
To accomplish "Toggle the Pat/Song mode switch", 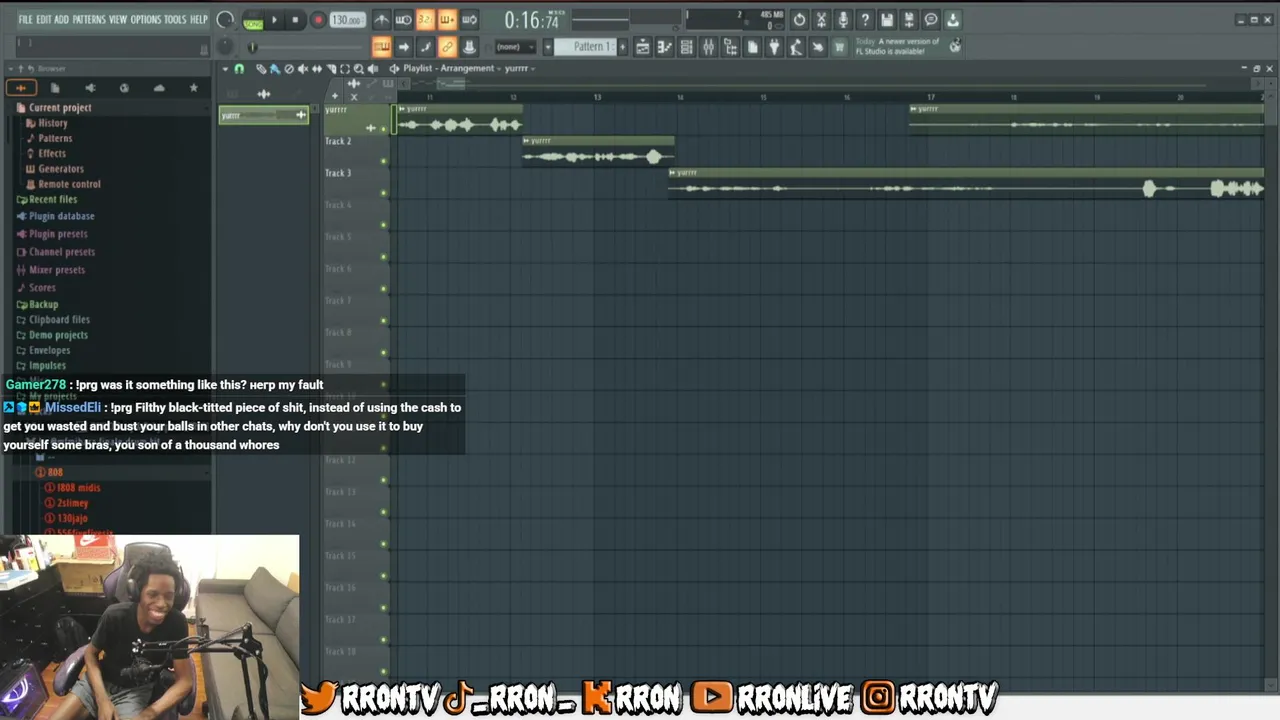I will [253, 20].
